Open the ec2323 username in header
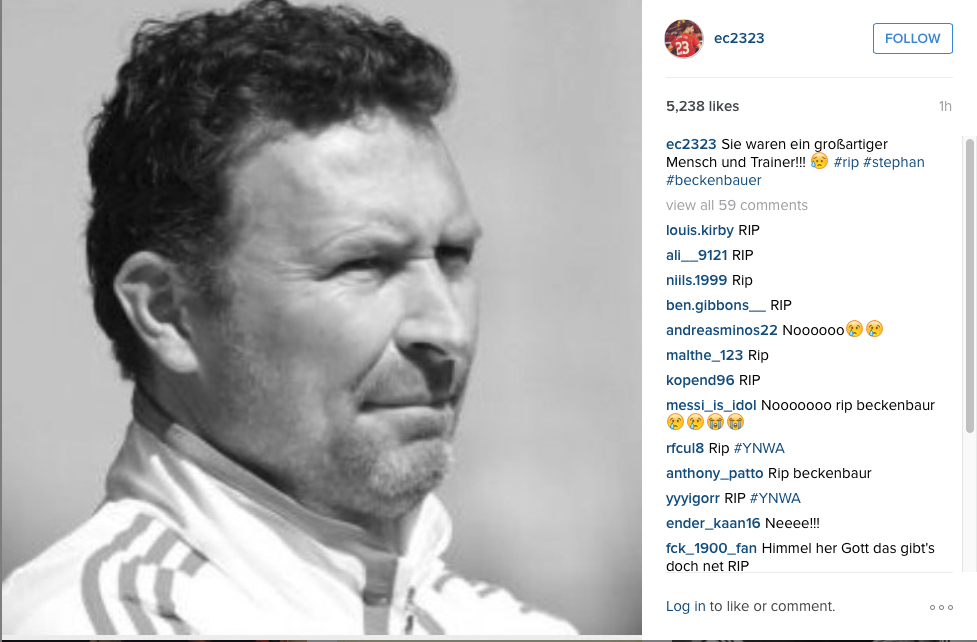The width and height of the screenshot is (977, 642). click(739, 38)
